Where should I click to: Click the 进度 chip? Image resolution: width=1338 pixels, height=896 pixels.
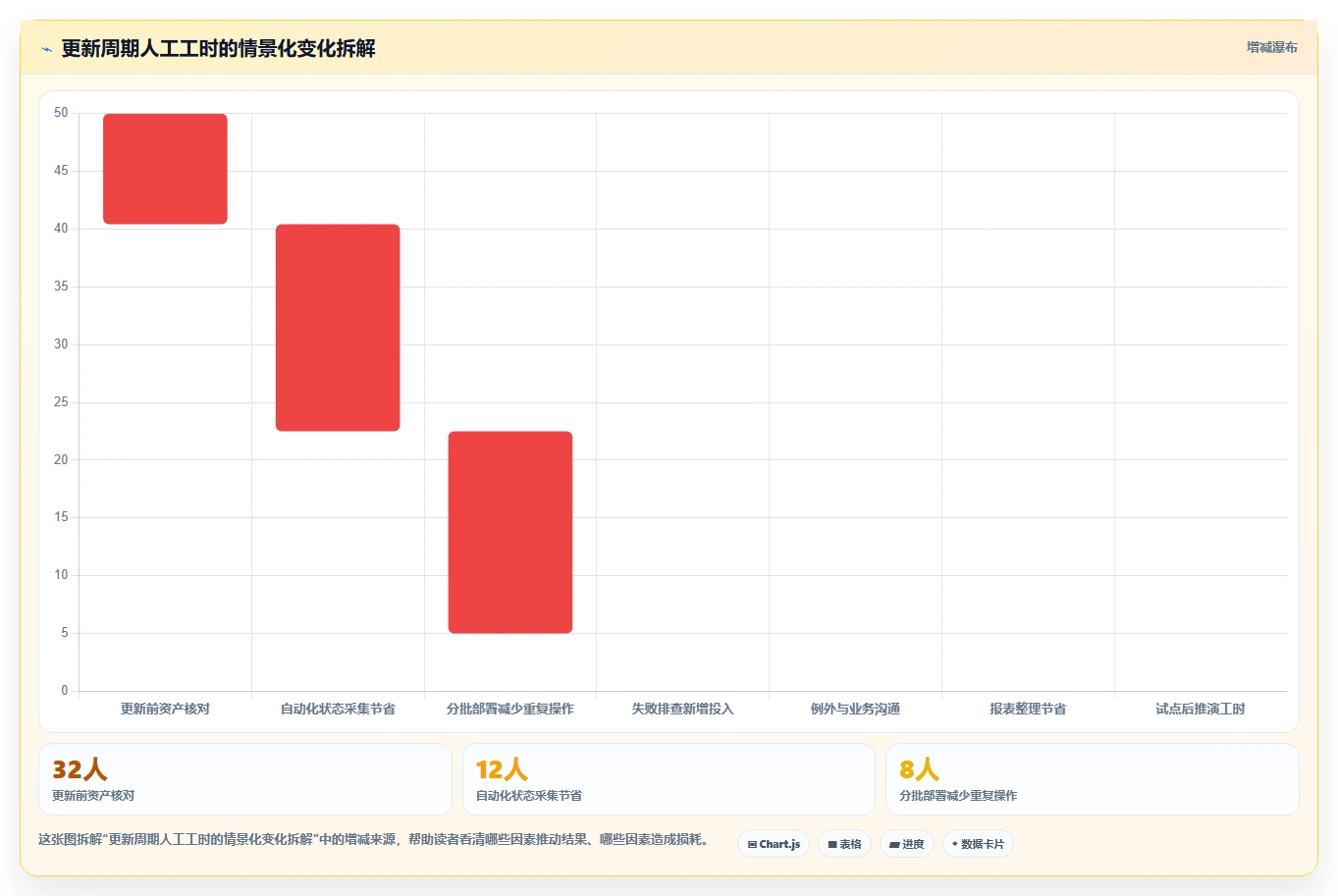pyautogui.click(x=907, y=844)
